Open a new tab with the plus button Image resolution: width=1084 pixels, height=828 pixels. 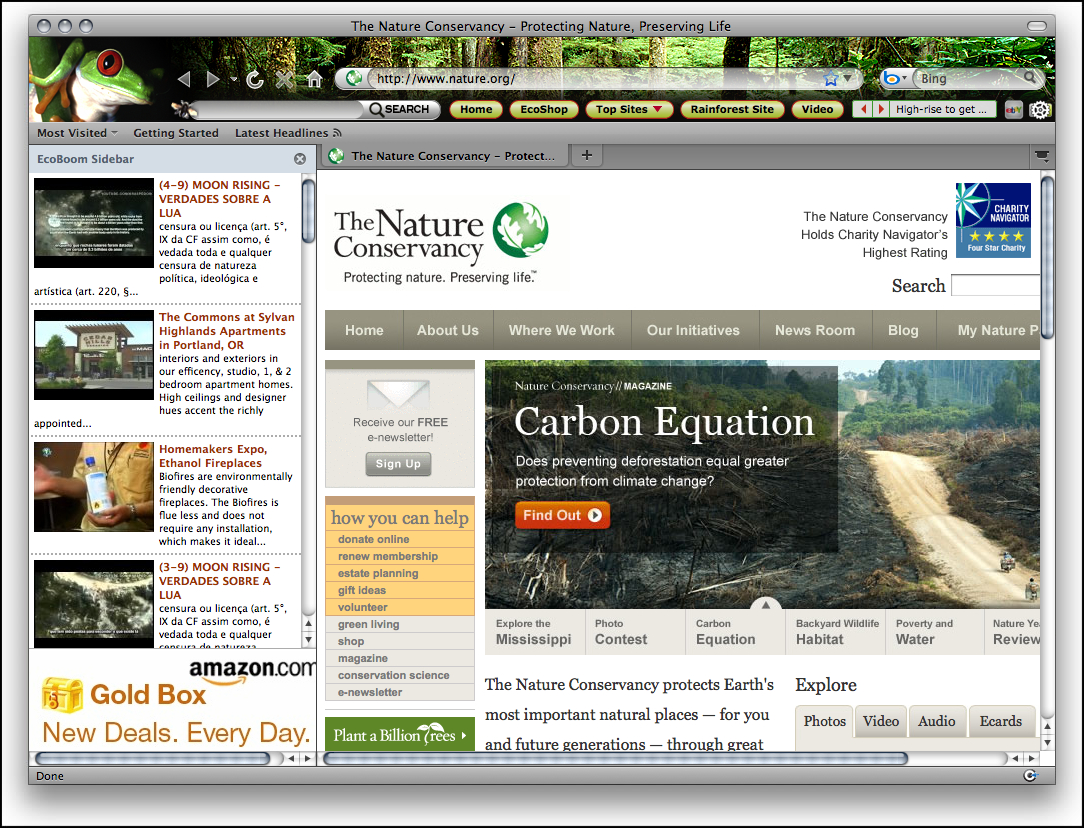tap(587, 155)
